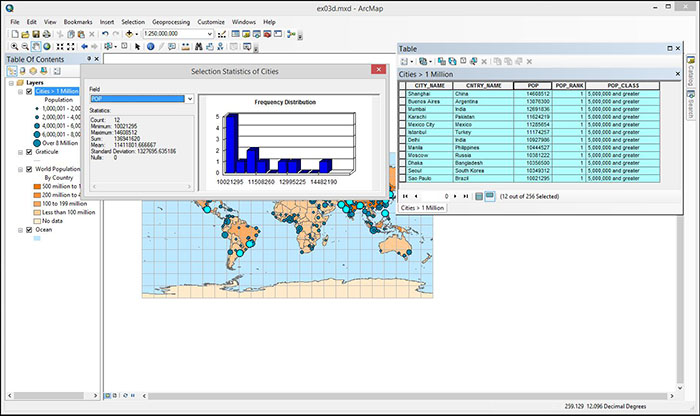
Task: Show all records in the table
Action: [x=479, y=196]
